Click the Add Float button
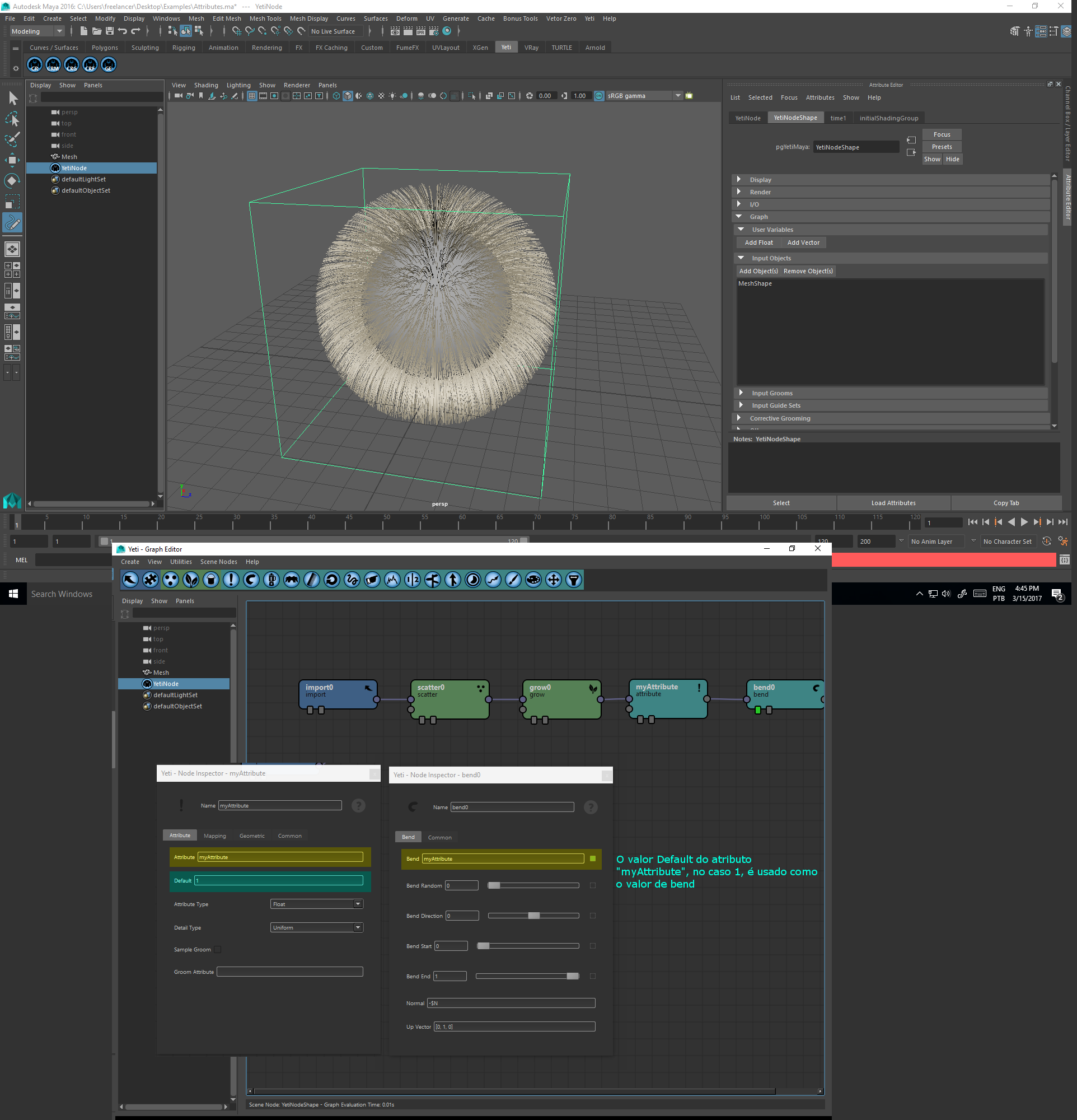The height and width of the screenshot is (1120, 1077). (x=758, y=242)
